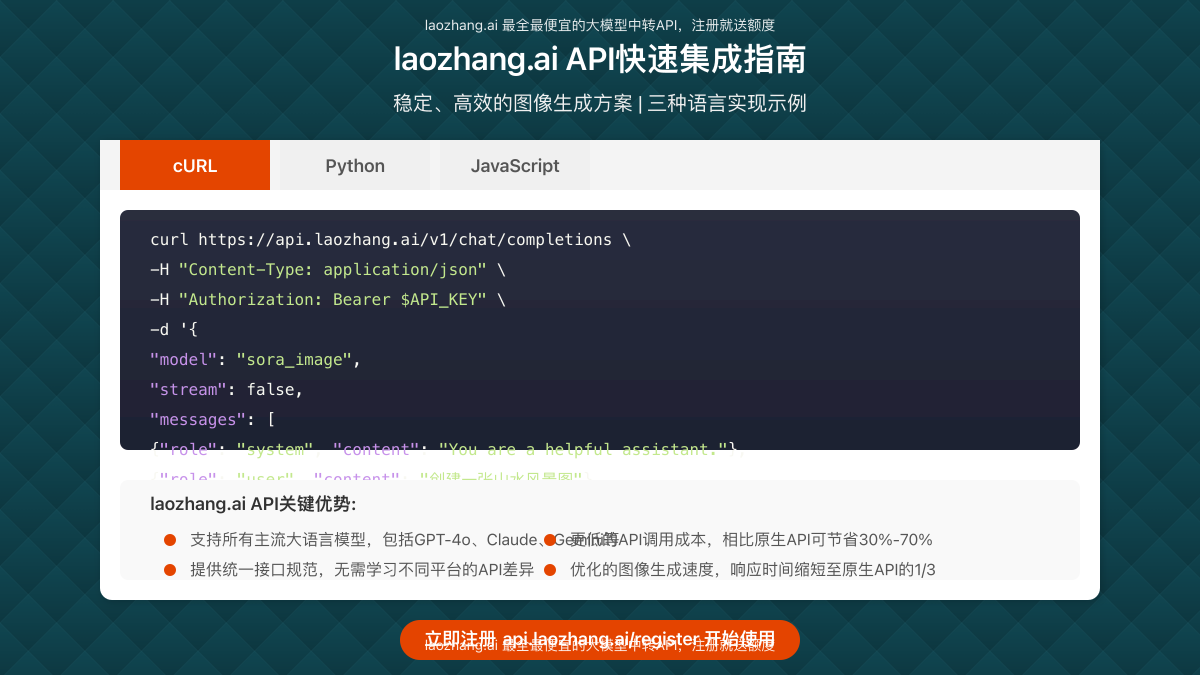1200x675 pixels.
Task: Click the heading "laozhang.ai API关键优势:"
Action: click(253, 504)
